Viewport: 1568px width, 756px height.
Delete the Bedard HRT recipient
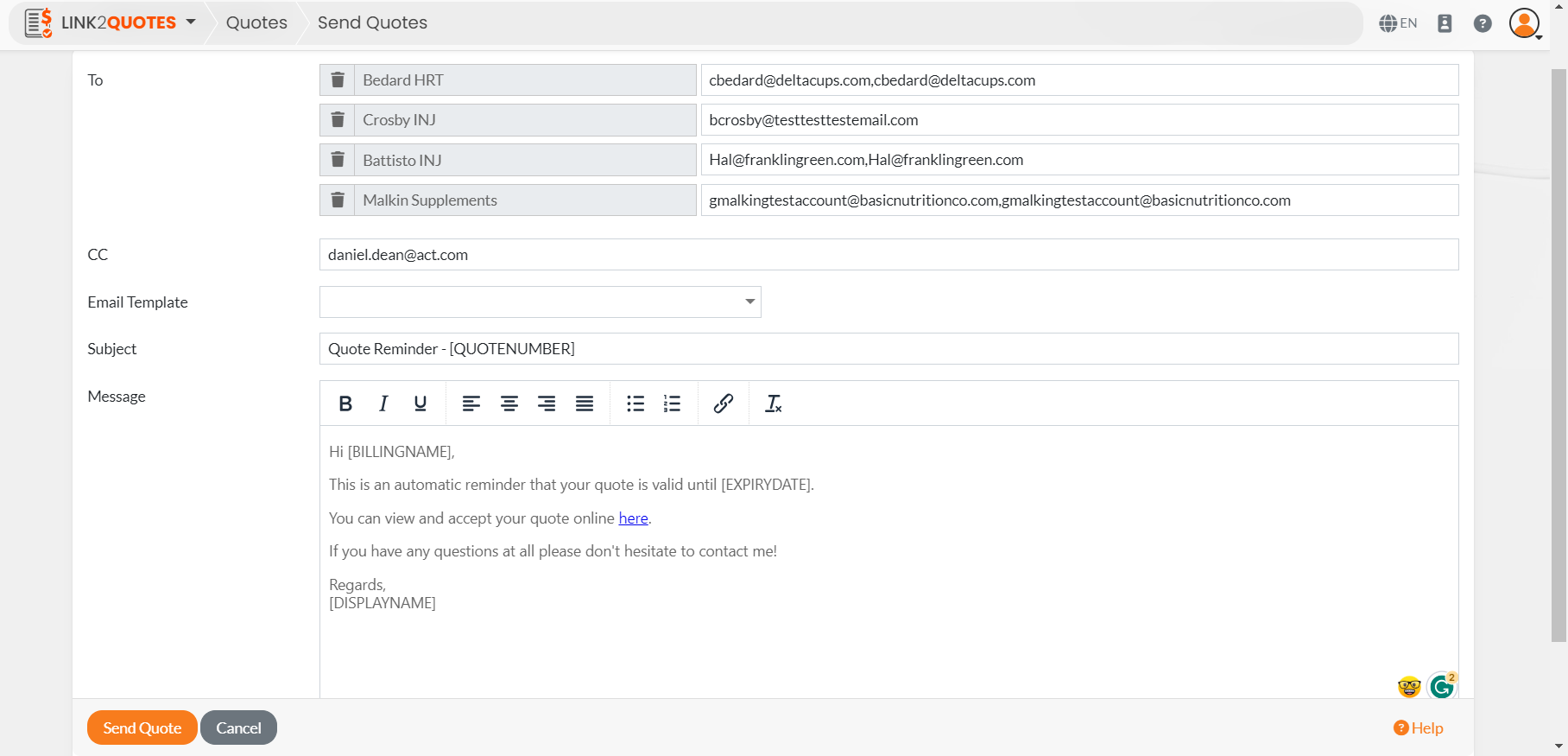coord(338,80)
